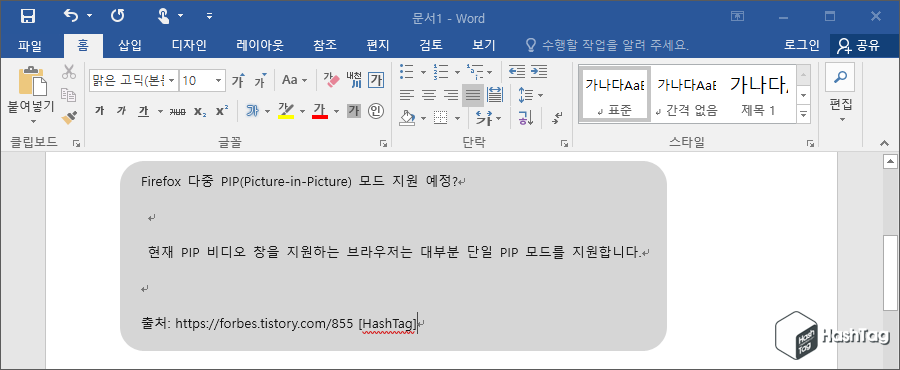Toggle strikethrough formatting
This screenshot has height=370, width=900.
(x=177, y=111)
